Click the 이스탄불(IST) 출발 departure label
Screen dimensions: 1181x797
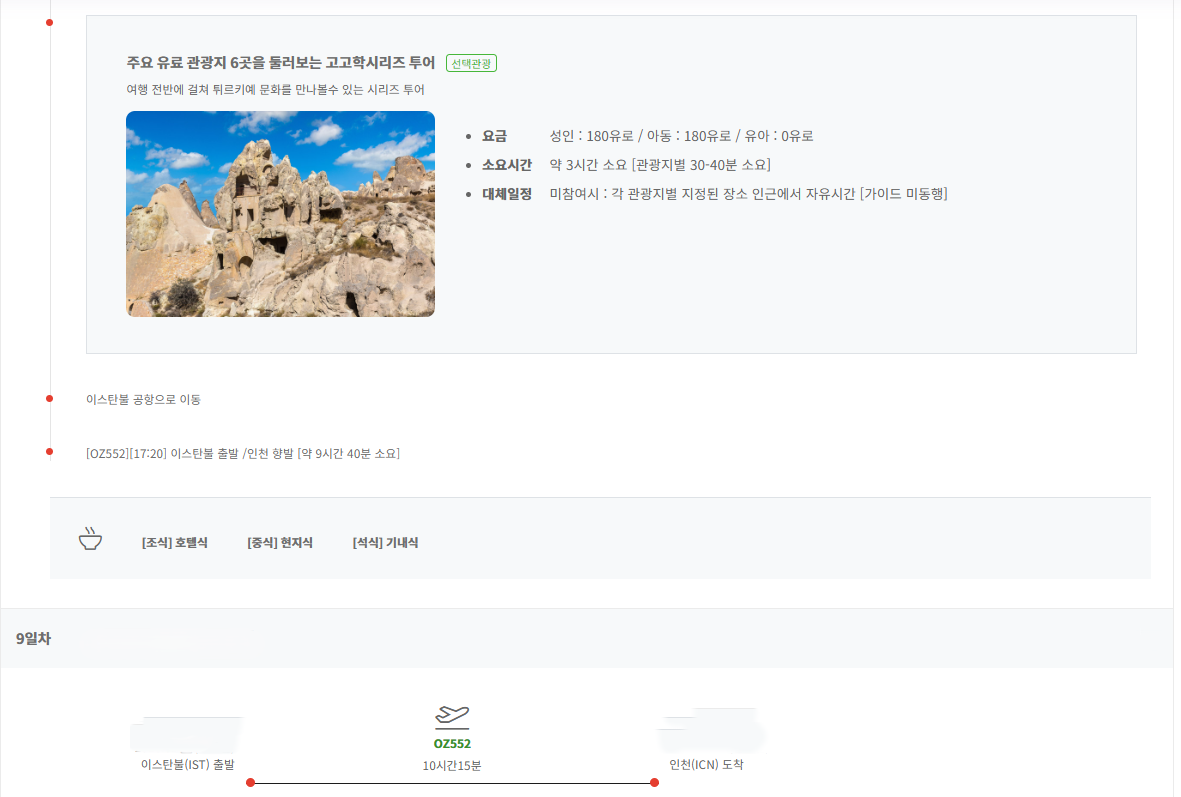[188, 765]
